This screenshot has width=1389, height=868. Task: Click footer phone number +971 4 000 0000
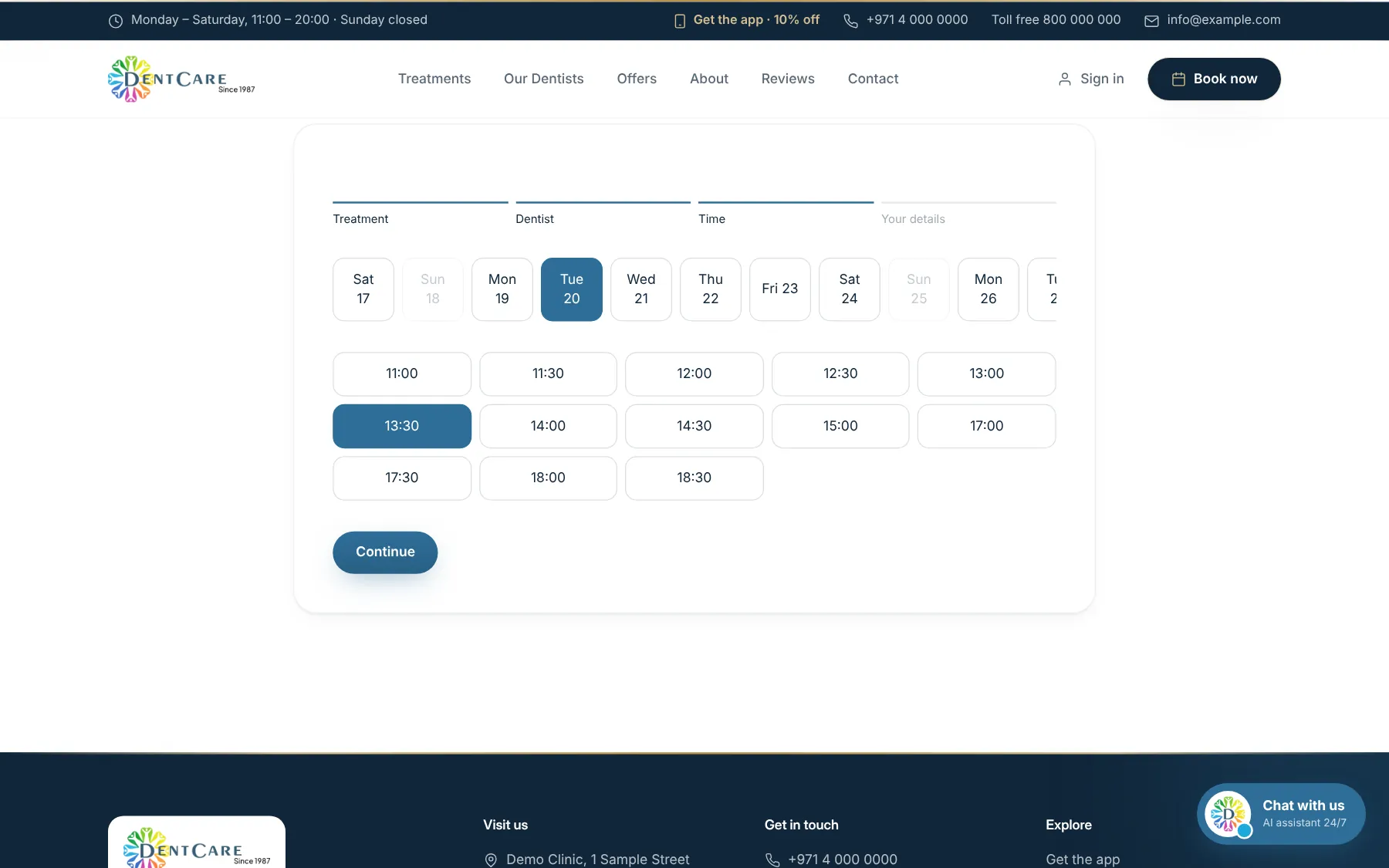click(843, 860)
